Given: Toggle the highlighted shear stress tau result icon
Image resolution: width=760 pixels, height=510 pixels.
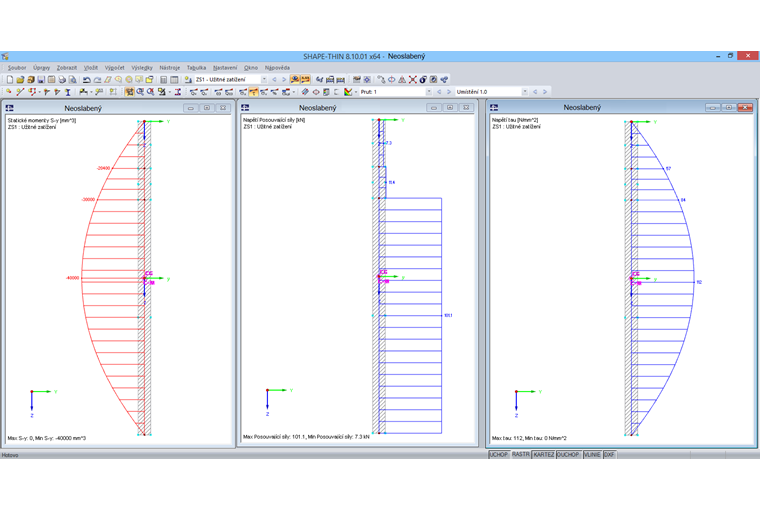Looking at the screenshot, I should click(x=253, y=92).
